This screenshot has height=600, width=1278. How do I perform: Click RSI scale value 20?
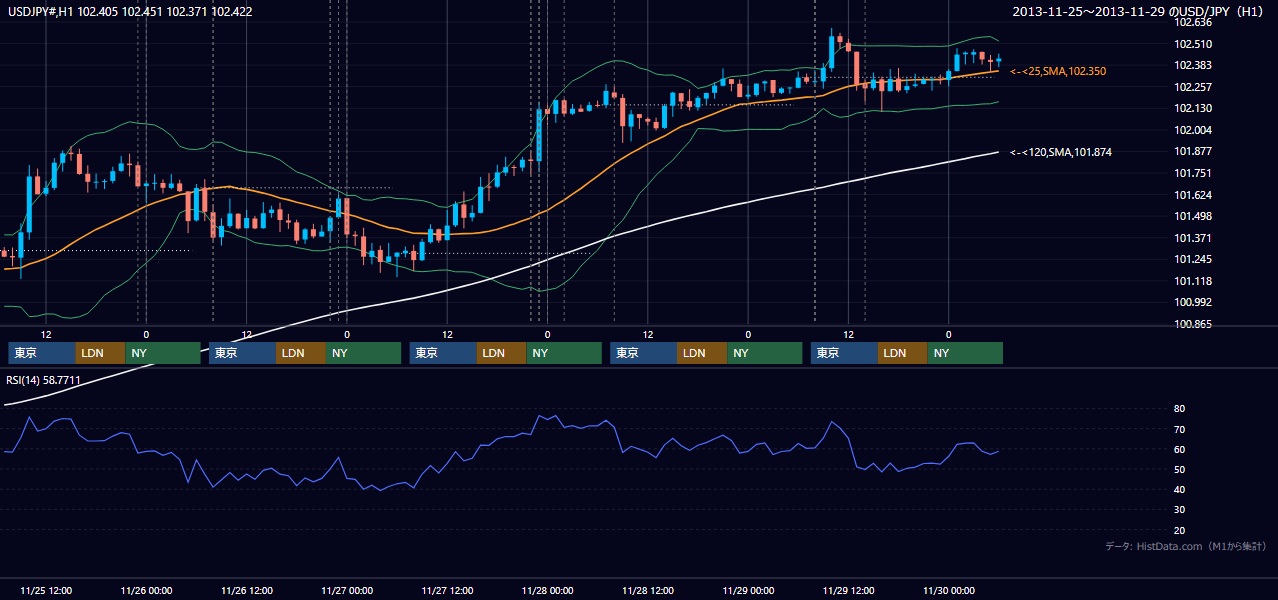[1180, 530]
